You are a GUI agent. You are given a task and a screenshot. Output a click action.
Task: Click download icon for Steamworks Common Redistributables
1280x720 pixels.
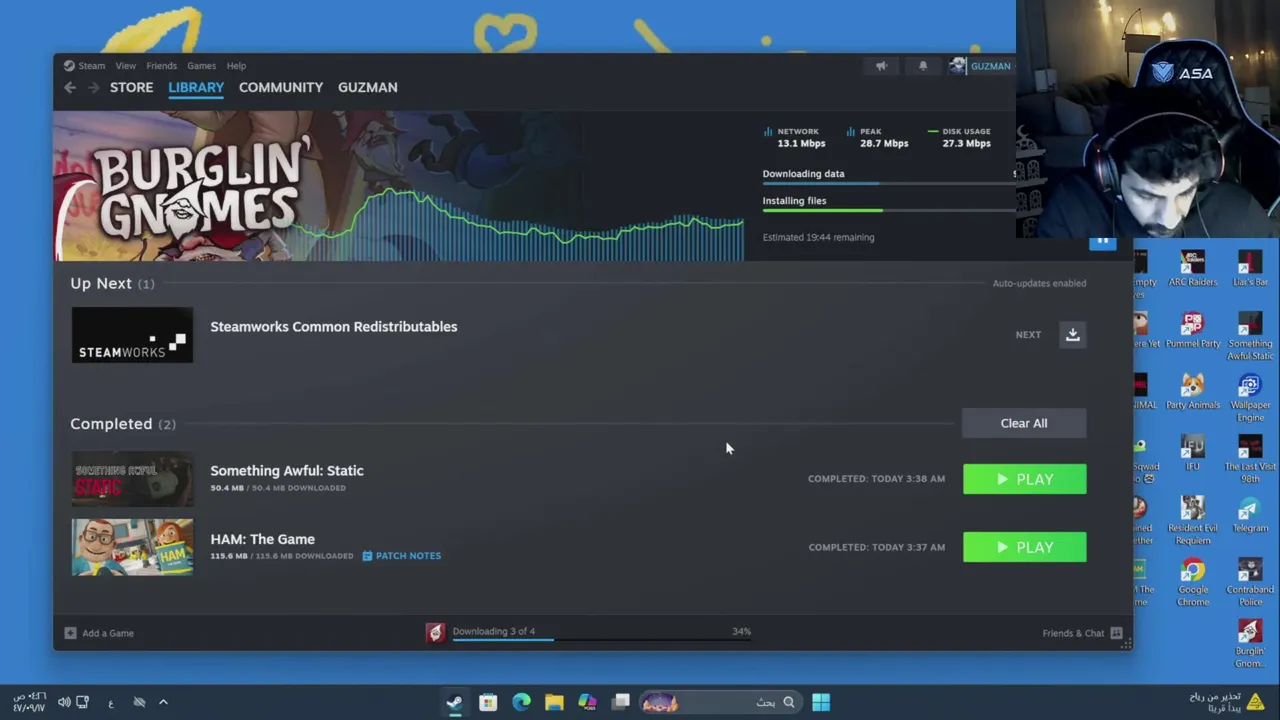(1073, 335)
